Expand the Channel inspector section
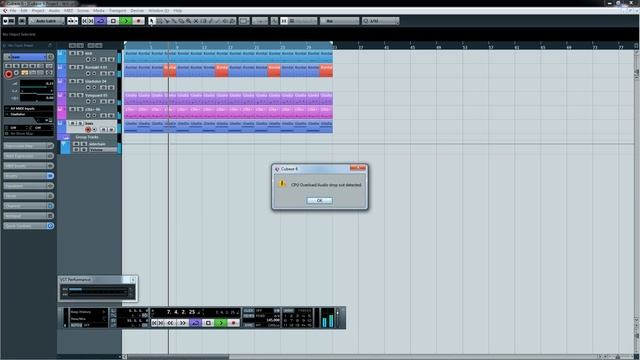The height and width of the screenshot is (360, 640). click(x=29, y=206)
